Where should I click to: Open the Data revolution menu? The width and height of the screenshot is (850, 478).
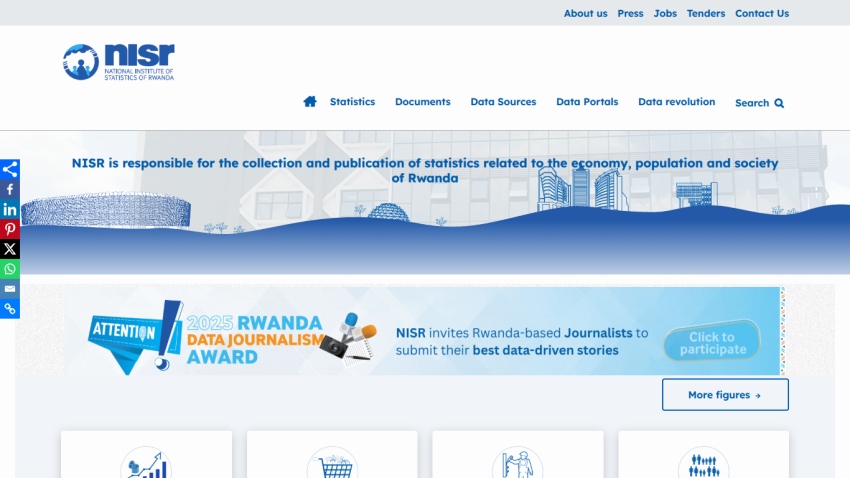click(x=677, y=101)
